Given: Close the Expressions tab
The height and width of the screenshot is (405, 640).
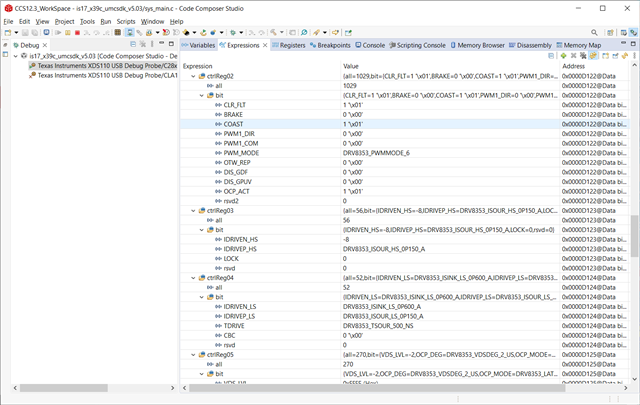Looking at the screenshot, I should pyautogui.click(x=265, y=45).
